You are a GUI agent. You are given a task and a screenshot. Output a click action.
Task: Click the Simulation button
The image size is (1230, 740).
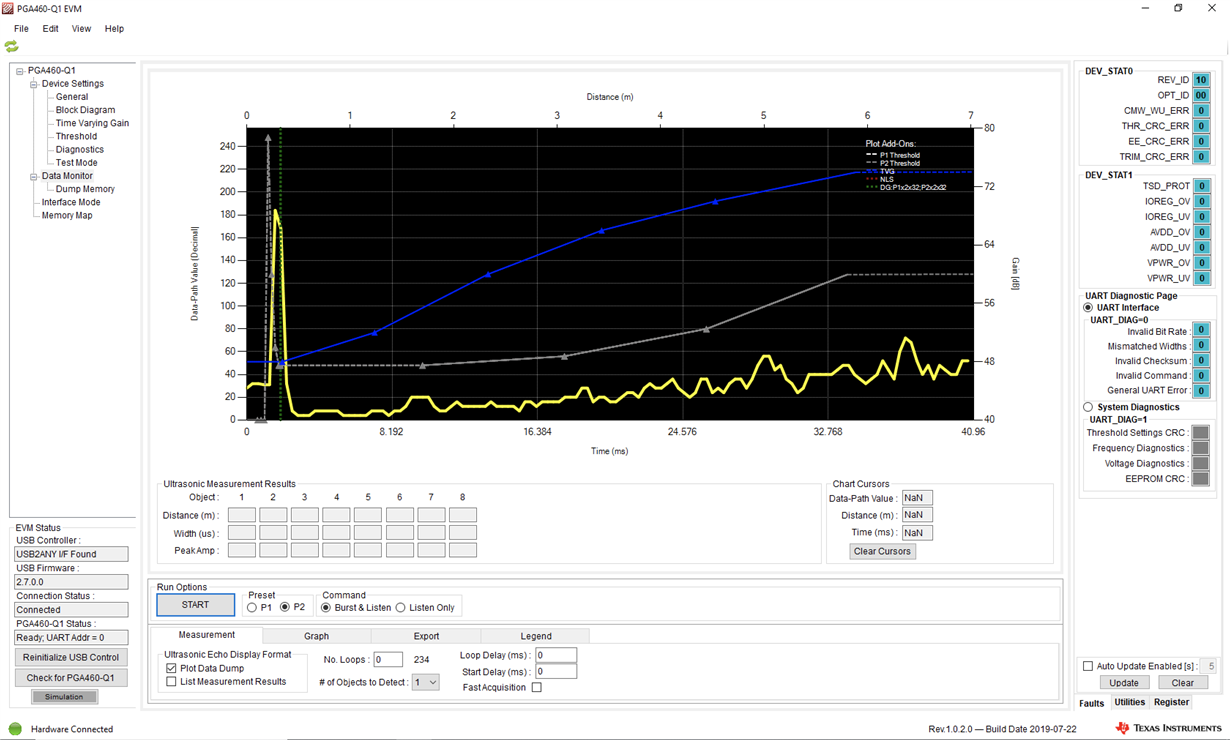coord(64,697)
